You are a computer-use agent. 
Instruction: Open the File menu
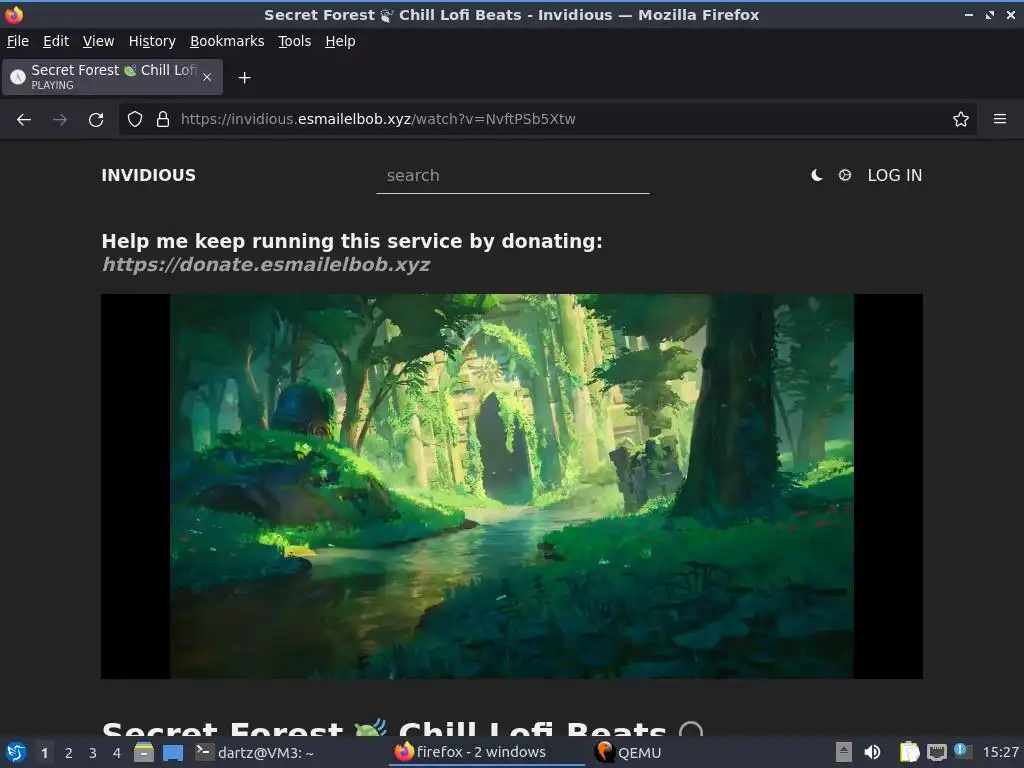pos(18,41)
